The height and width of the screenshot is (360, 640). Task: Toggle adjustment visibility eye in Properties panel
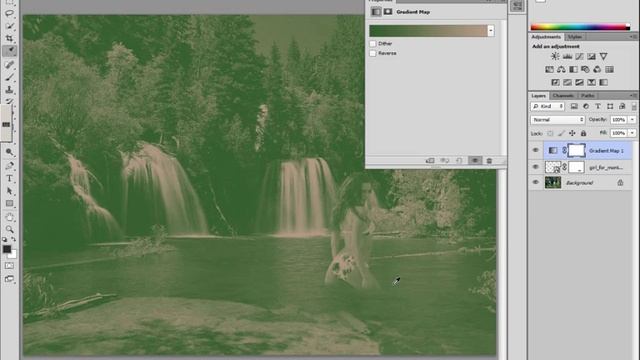(475, 161)
